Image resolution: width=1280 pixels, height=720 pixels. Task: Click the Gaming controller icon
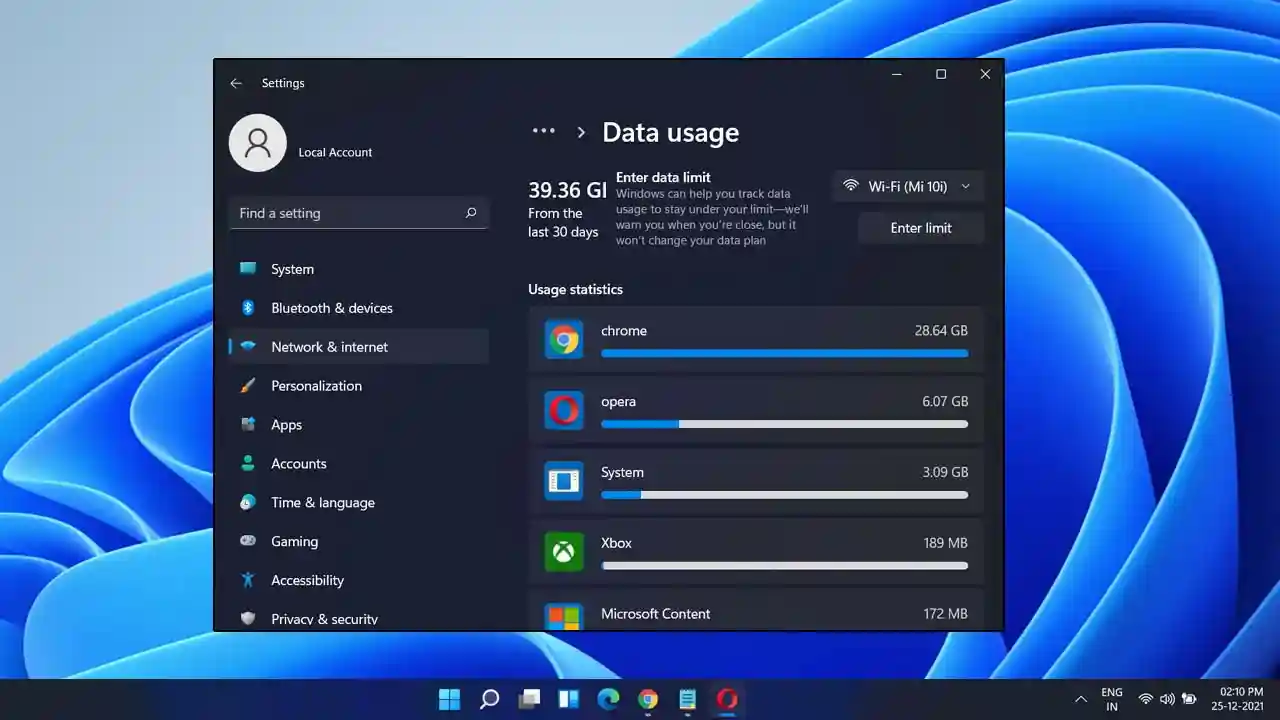(x=248, y=541)
